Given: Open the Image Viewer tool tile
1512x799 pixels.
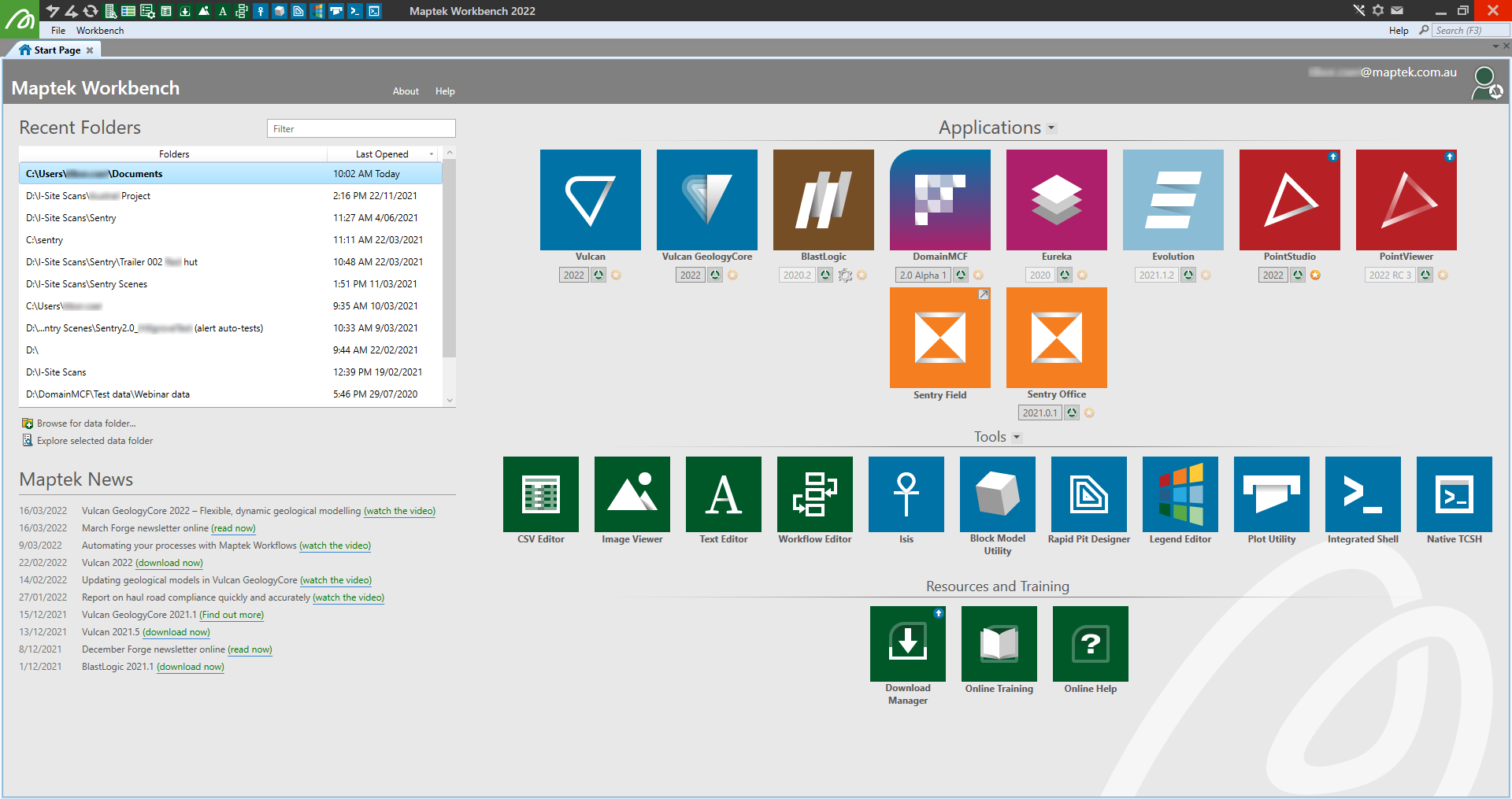Looking at the screenshot, I should coord(632,494).
